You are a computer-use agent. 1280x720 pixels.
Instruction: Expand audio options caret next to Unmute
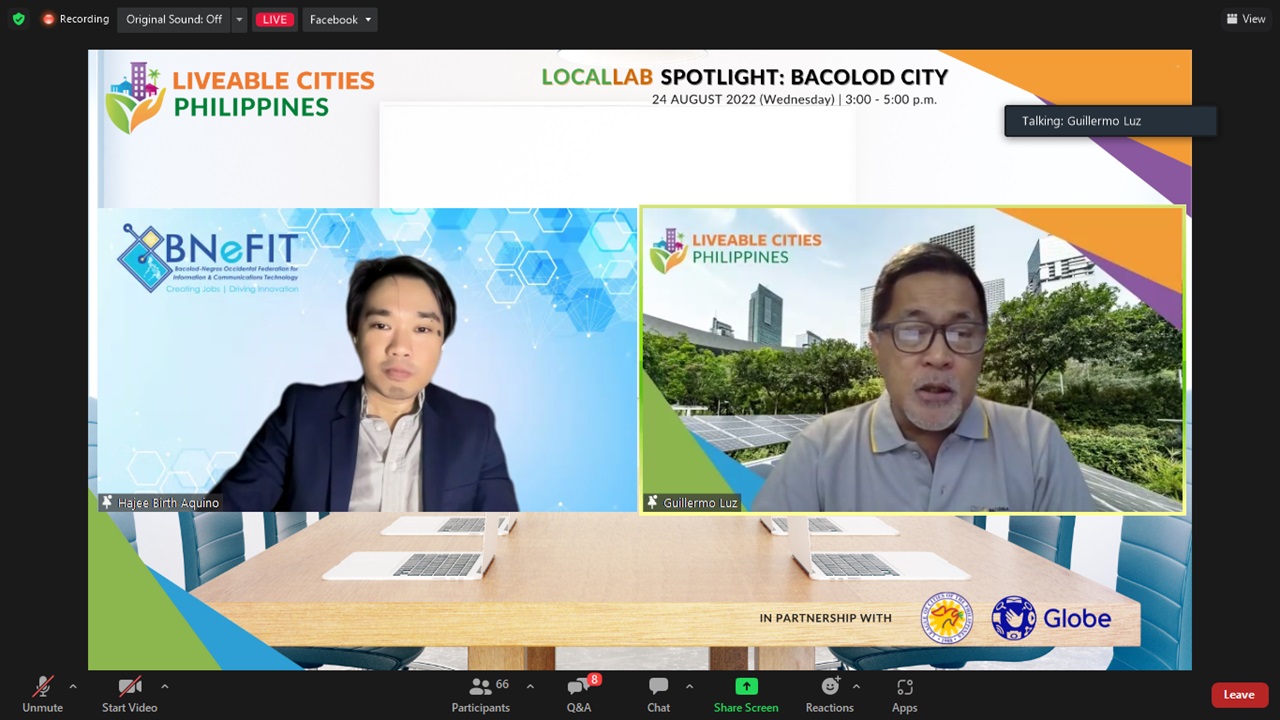click(x=73, y=686)
